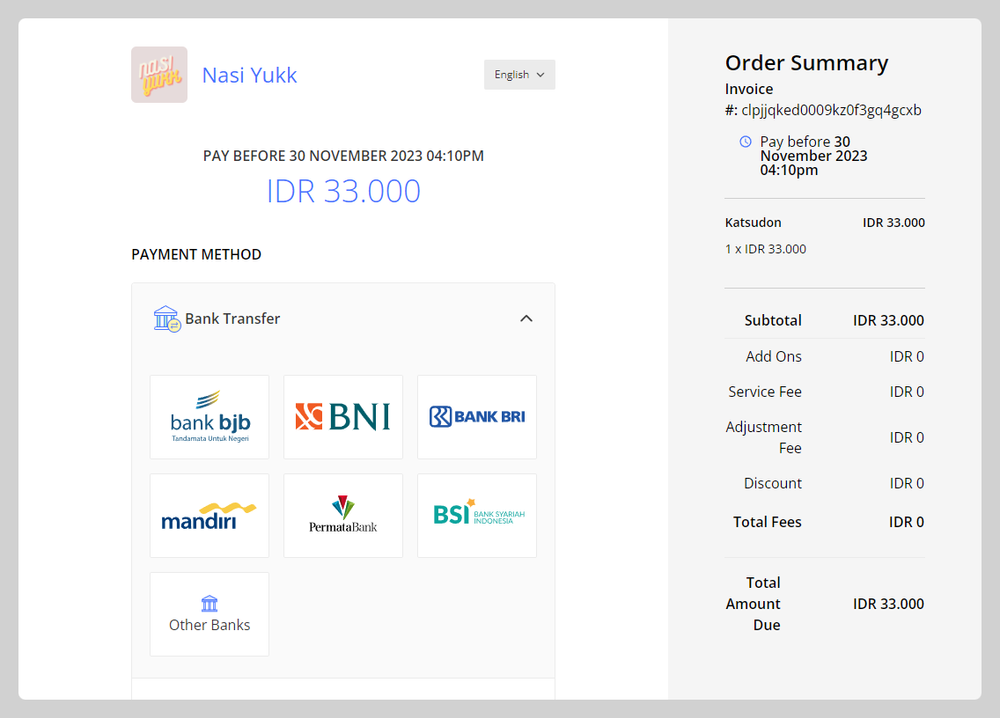Select bank bjb payment option
The height and width of the screenshot is (718, 1000).
[x=209, y=417]
